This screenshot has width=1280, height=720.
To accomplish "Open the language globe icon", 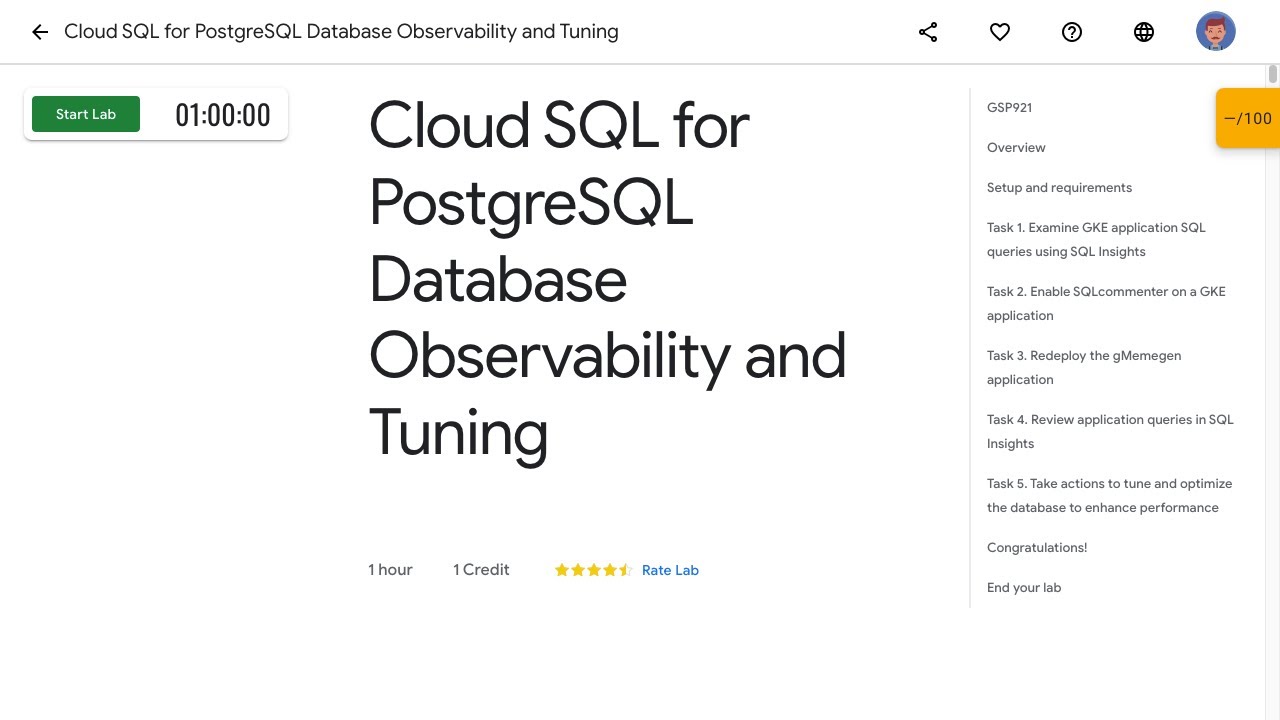I will [1144, 32].
